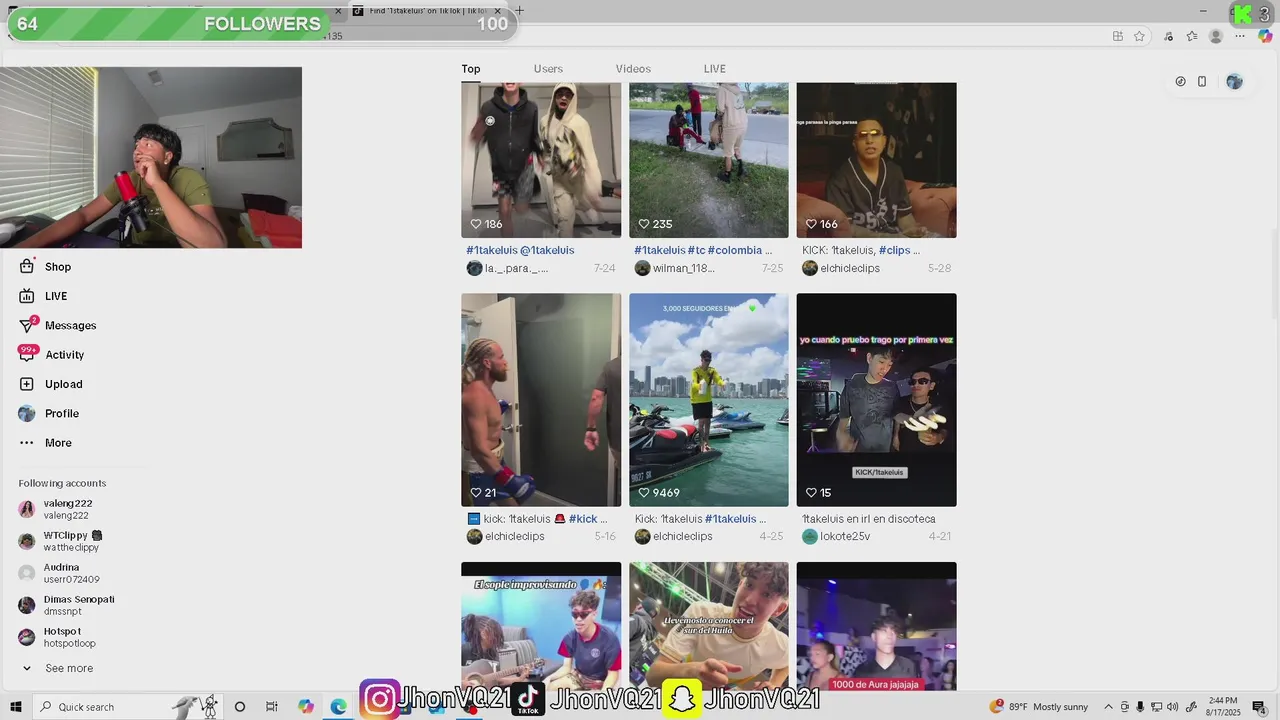Open the 'sur del Huila' video
Viewport: 1280px width, 720px height.
pos(709,626)
